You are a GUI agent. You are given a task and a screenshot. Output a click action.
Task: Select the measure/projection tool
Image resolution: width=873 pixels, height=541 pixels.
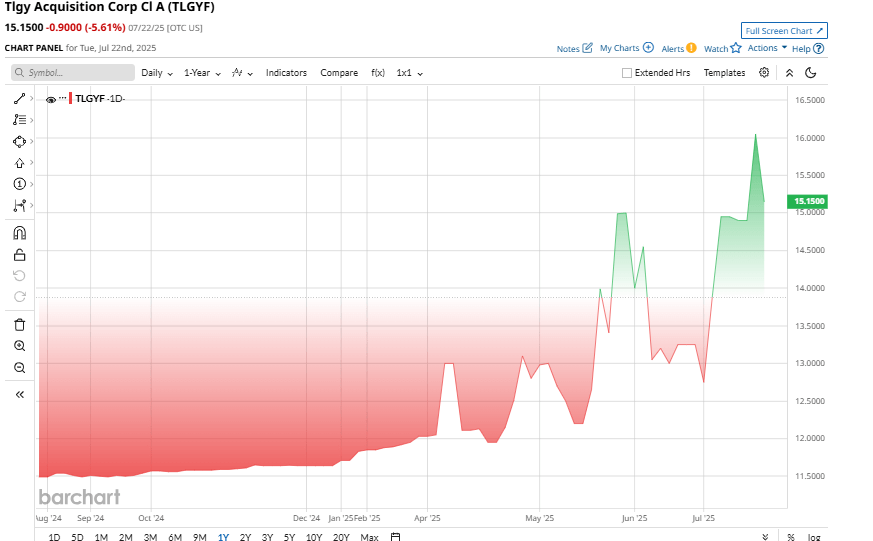(19, 205)
